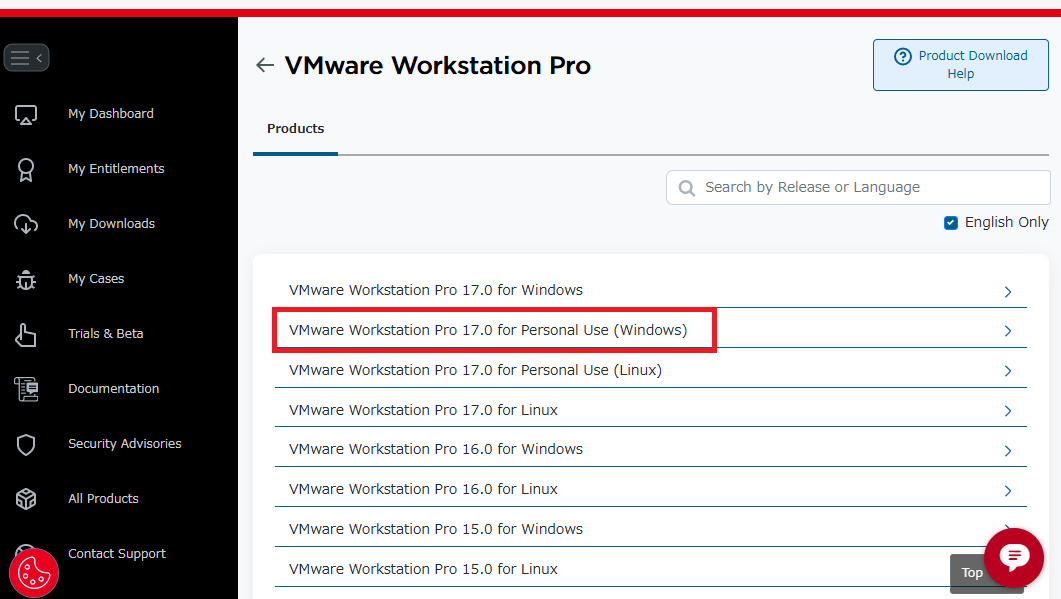
Task: Open Documentation from the sidebar icon
Action: (25, 389)
